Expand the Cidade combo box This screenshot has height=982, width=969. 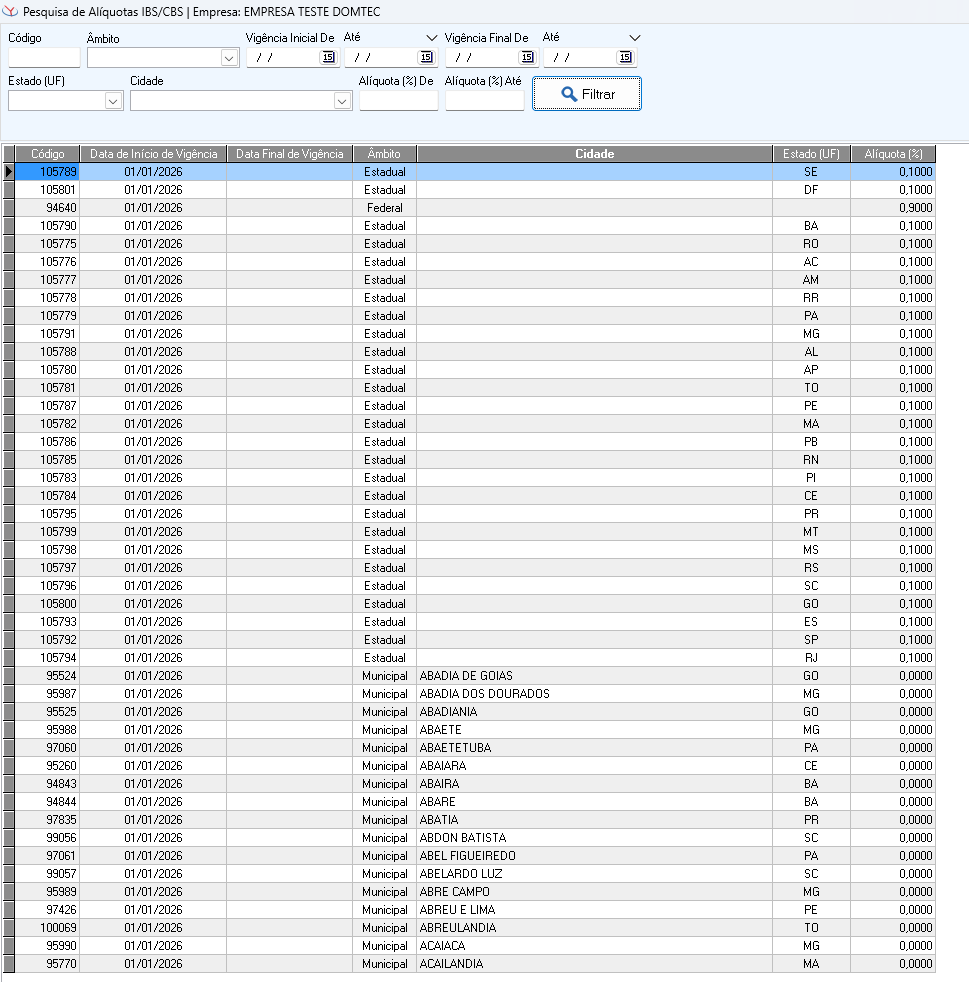[x=342, y=101]
